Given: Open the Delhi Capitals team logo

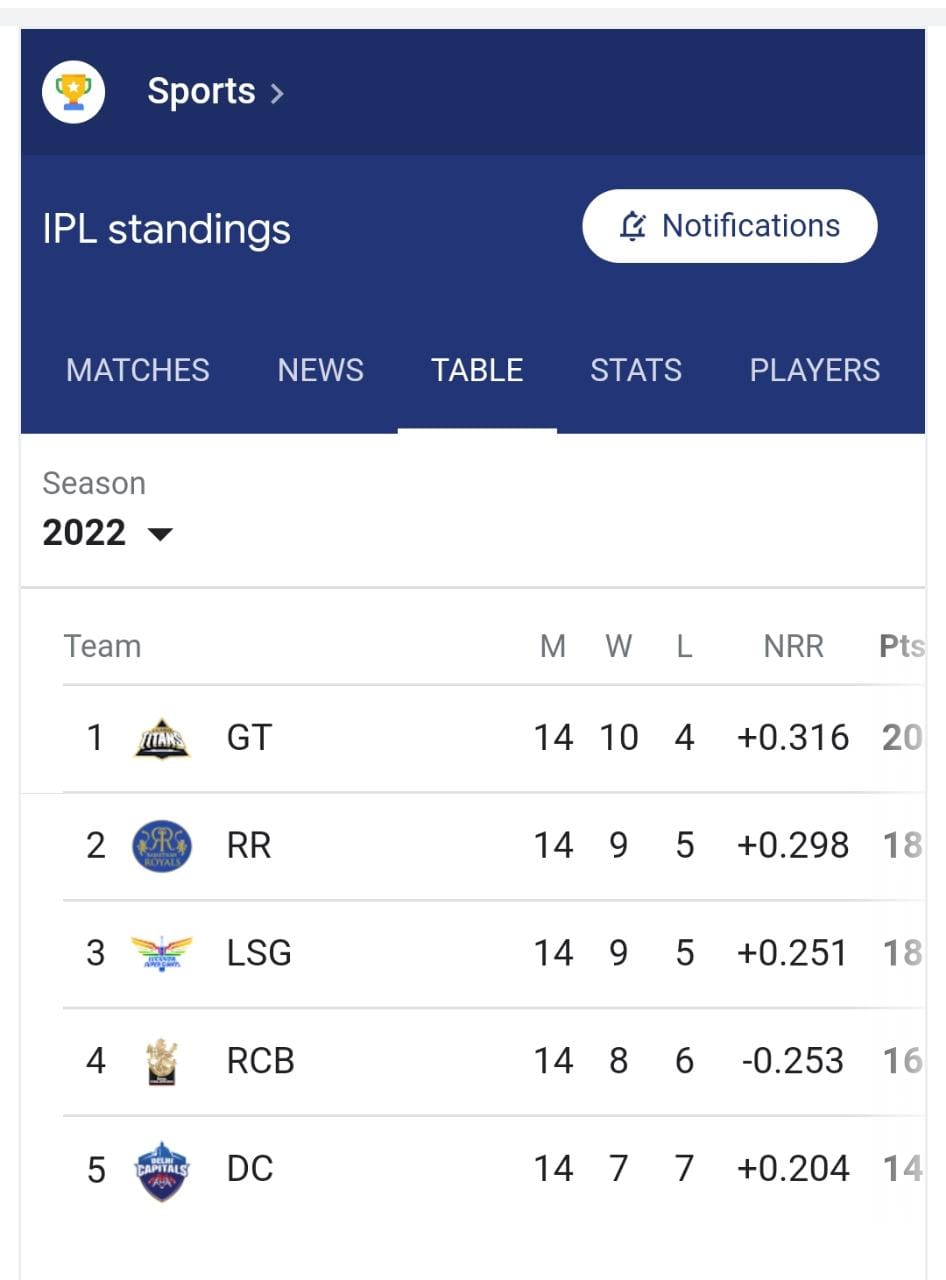Looking at the screenshot, I should click(162, 1169).
